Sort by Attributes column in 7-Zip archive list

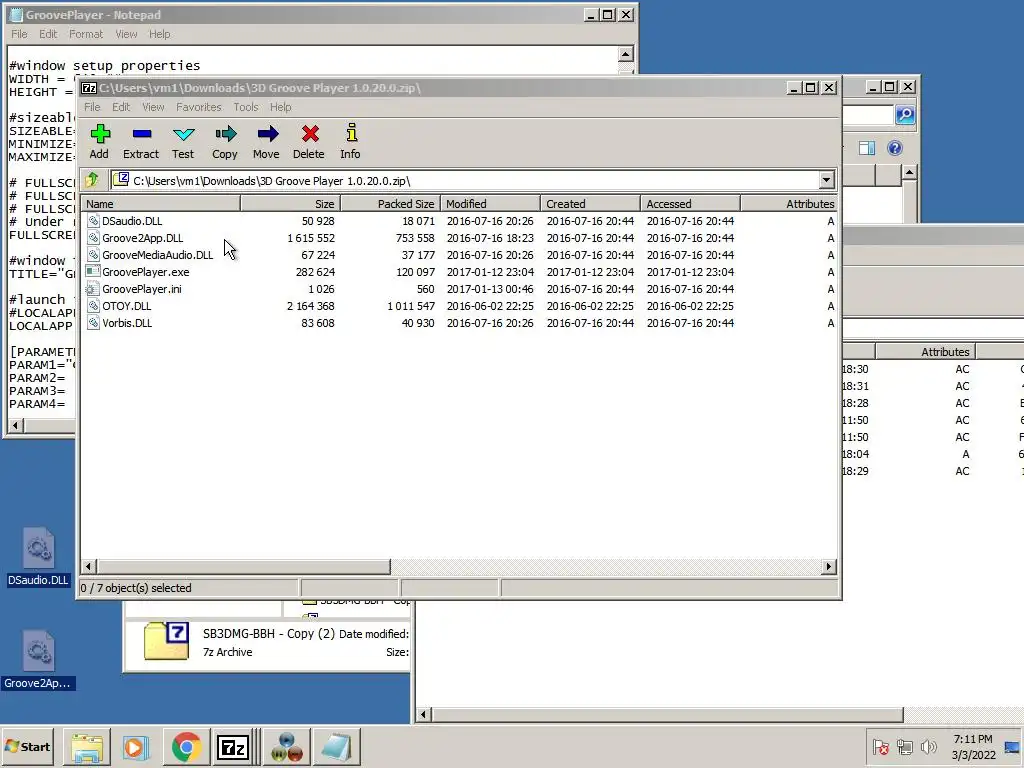pos(788,204)
